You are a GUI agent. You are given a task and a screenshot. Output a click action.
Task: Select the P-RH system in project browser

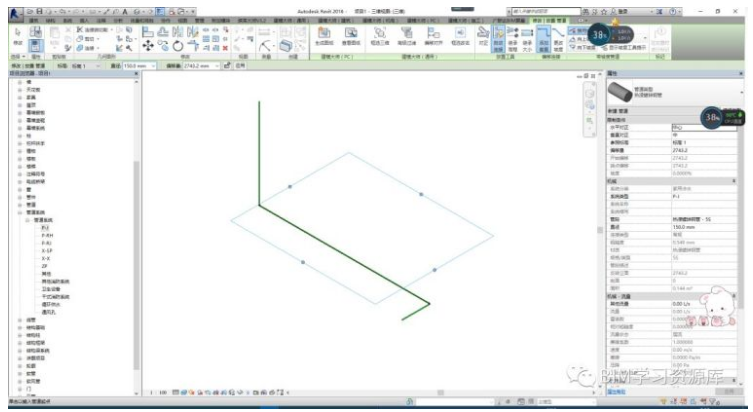click(x=47, y=235)
